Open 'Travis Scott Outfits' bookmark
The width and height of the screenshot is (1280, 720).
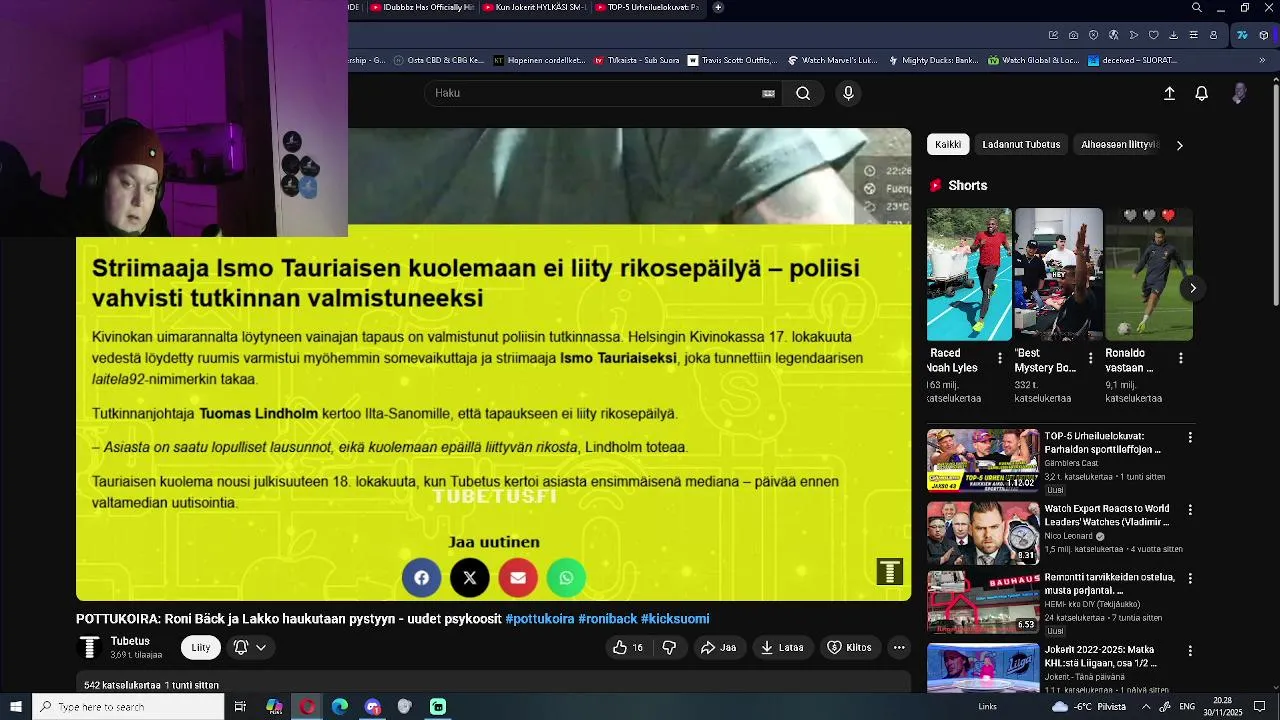pos(731,60)
